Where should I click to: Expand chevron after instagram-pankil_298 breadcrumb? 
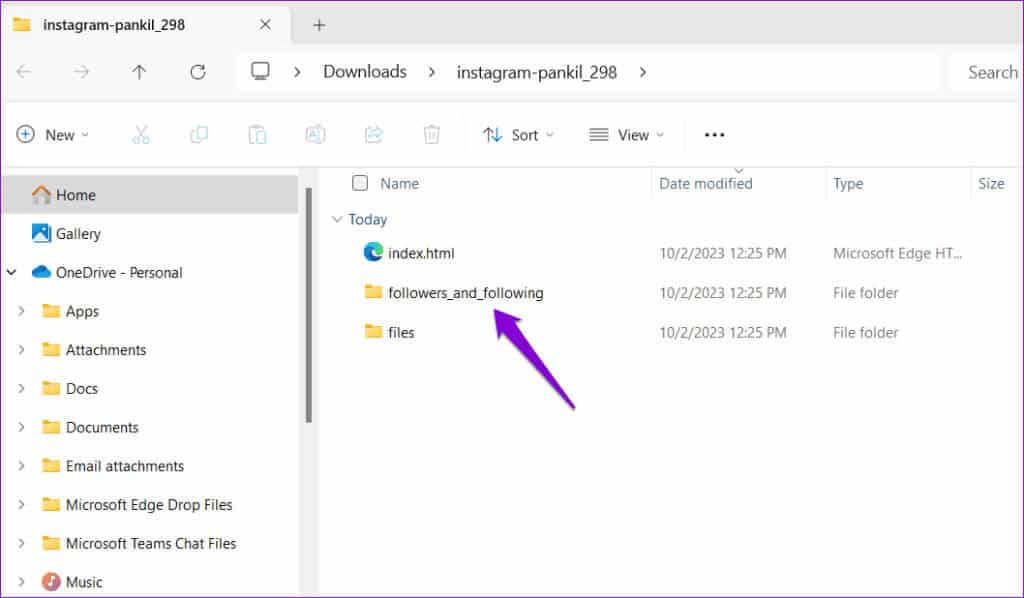pos(643,72)
